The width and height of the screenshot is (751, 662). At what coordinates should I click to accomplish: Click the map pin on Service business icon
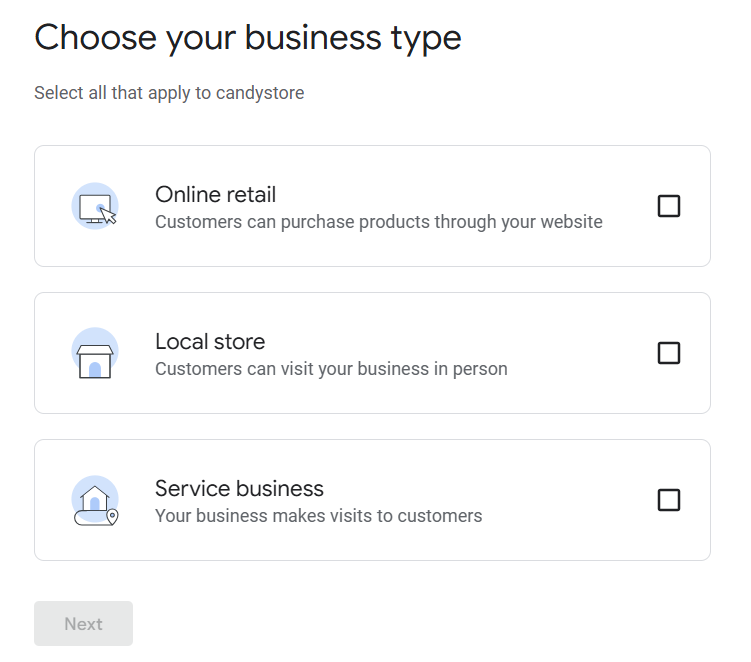112,516
